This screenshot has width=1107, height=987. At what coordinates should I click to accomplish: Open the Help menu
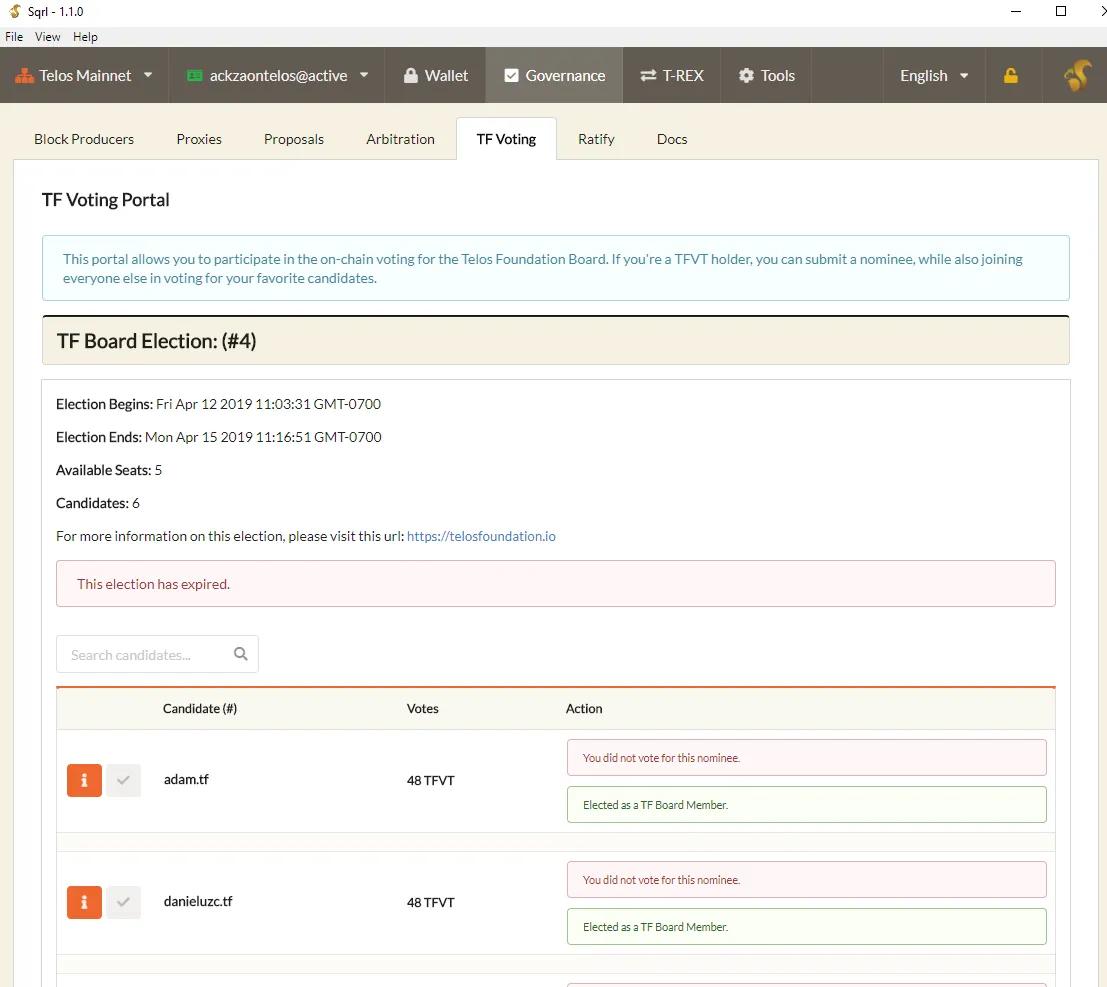pyautogui.click(x=85, y=37)
